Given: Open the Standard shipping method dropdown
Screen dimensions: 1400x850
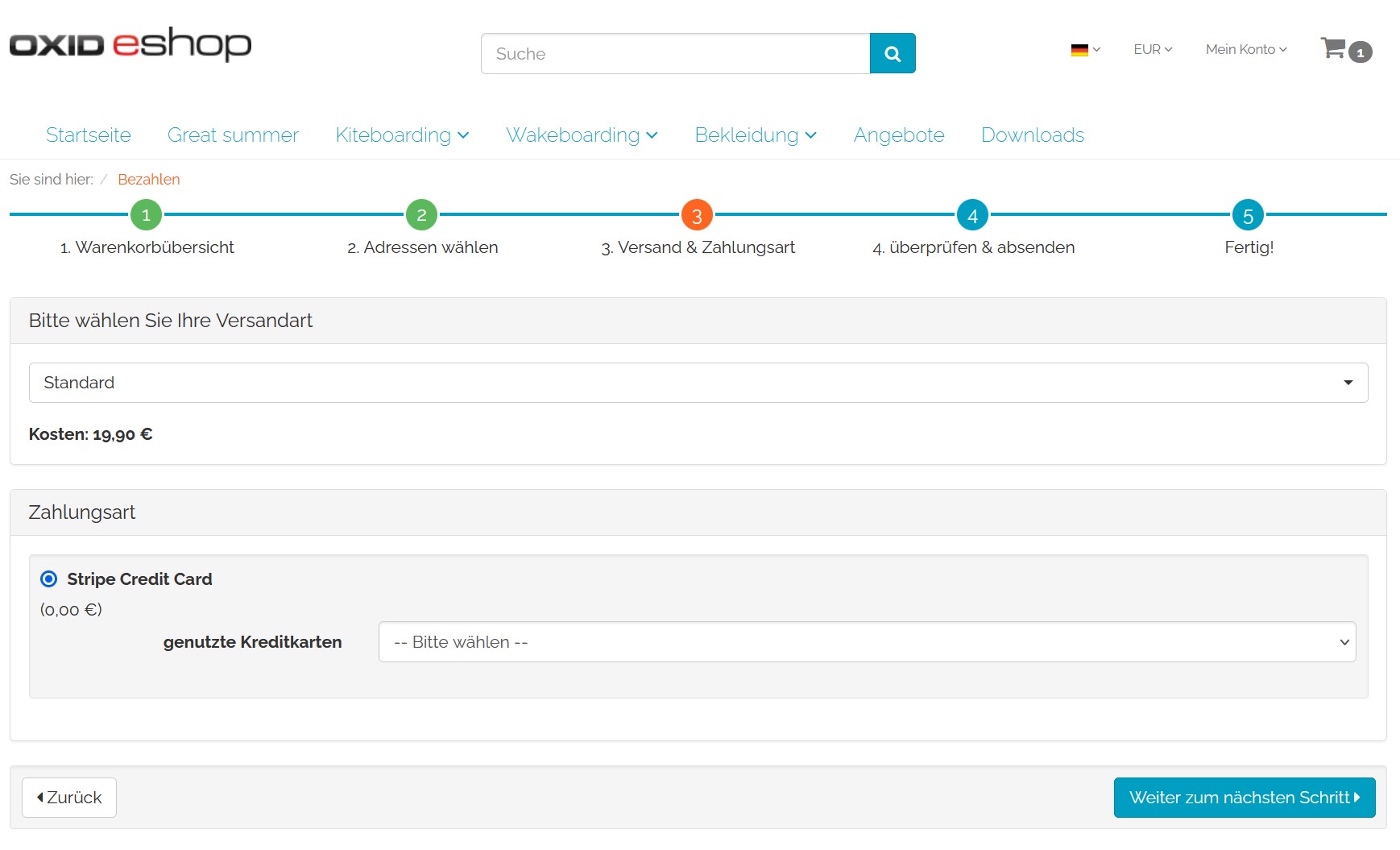Looking at the screenshot, I should 698,383.
